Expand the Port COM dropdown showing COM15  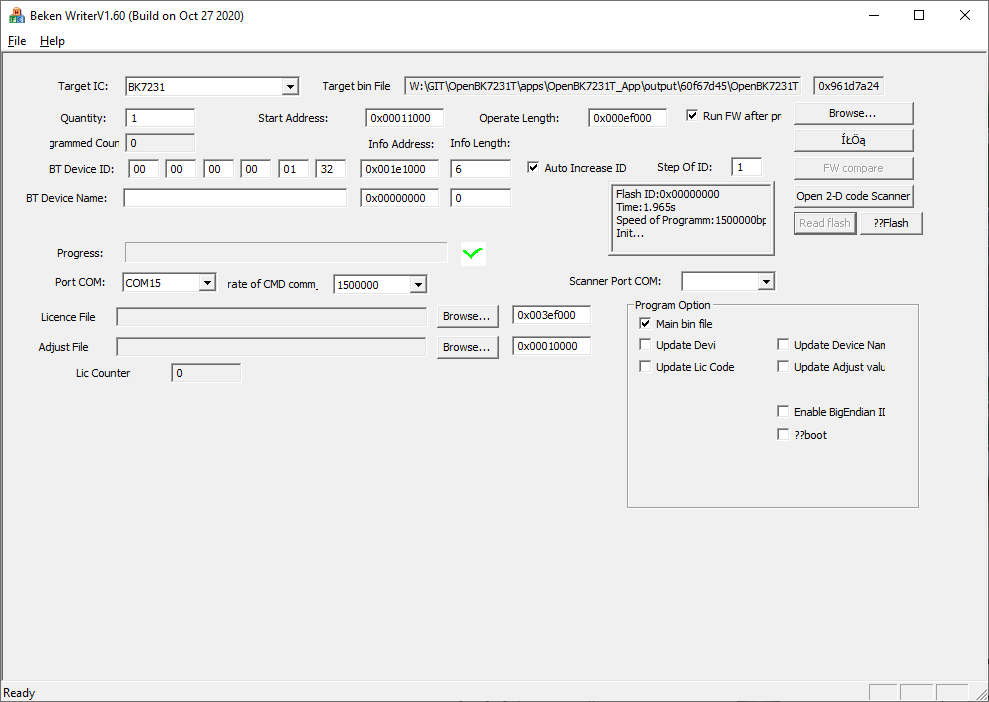(x=207, y=283)
